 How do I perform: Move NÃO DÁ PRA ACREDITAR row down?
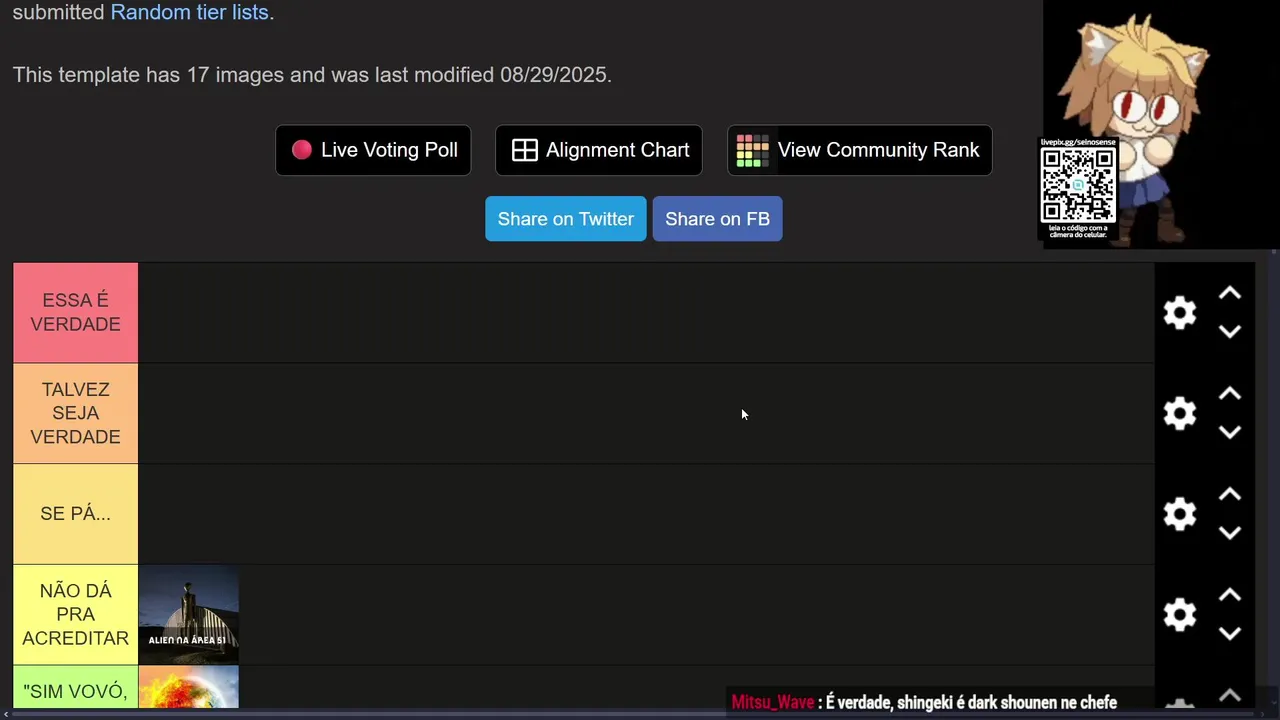1230,633
